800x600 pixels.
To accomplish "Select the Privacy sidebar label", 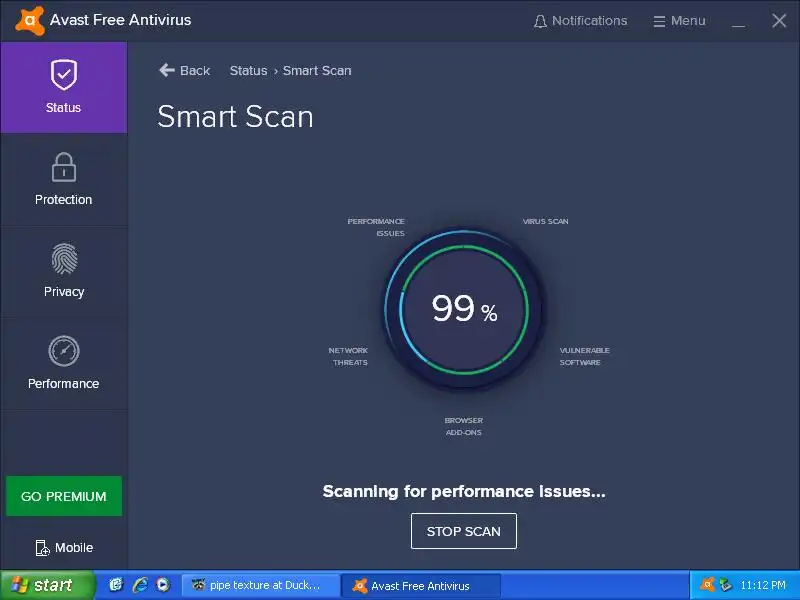I will click(x=64, y=292).
